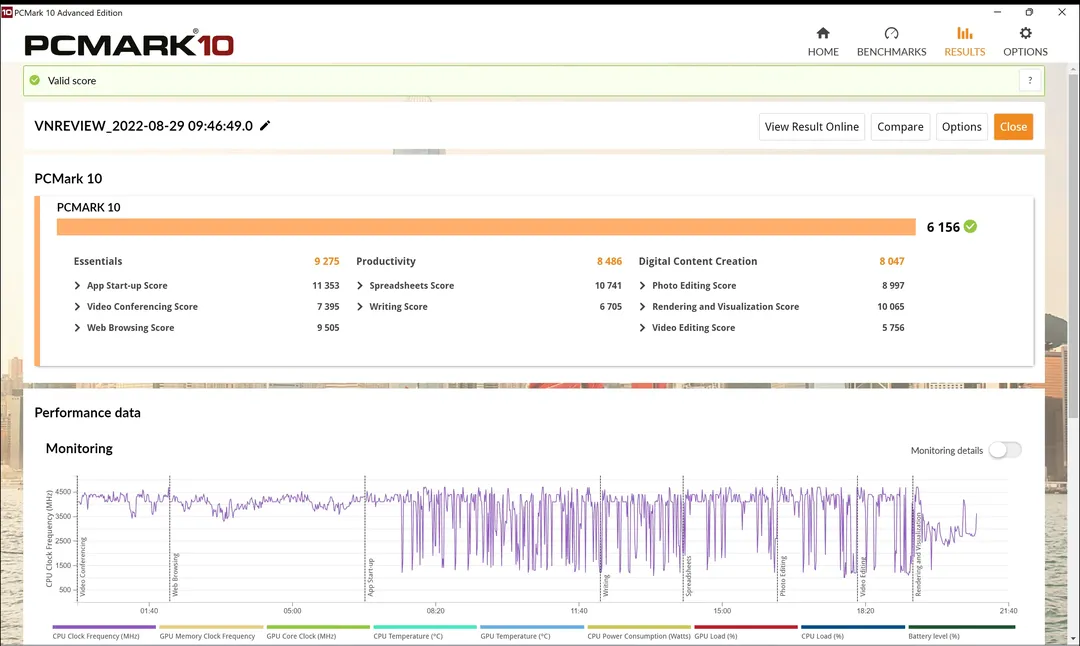Expand App Start-up Score details
Image resolution: width=1080 pixels, height=646 pixels.
click(x=78, y=286)
